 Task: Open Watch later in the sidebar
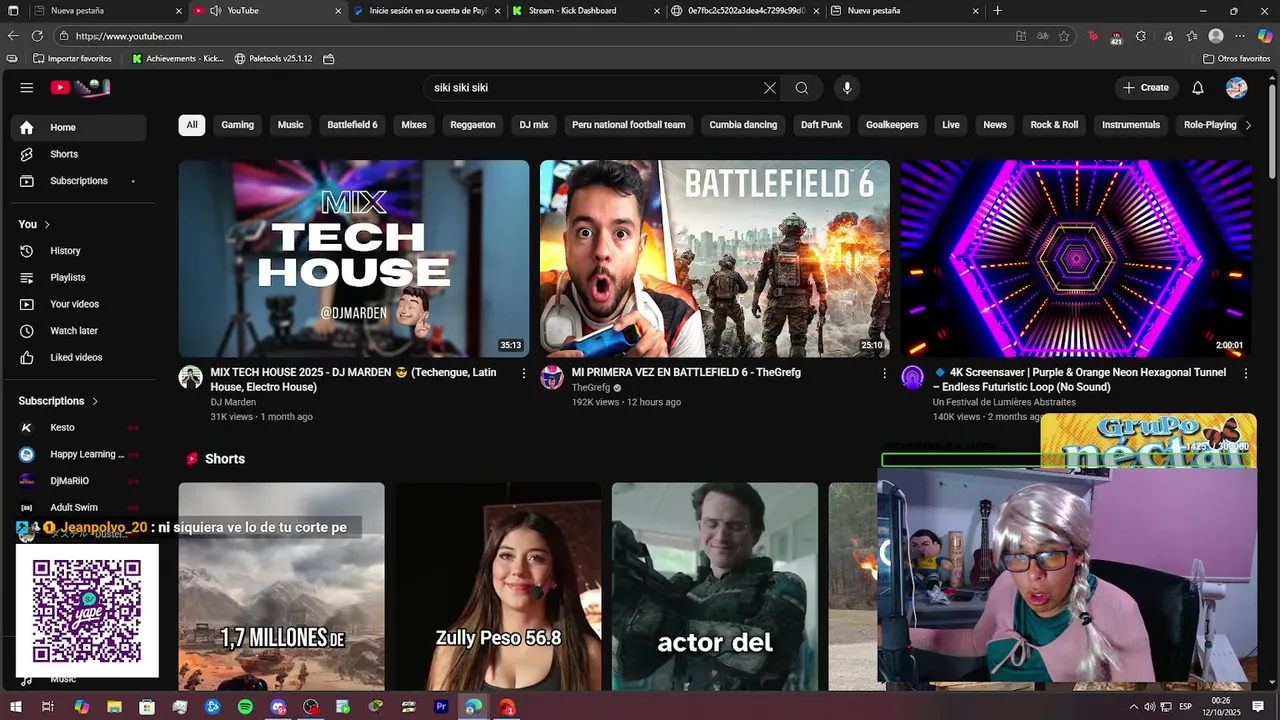tap(79, 331)
